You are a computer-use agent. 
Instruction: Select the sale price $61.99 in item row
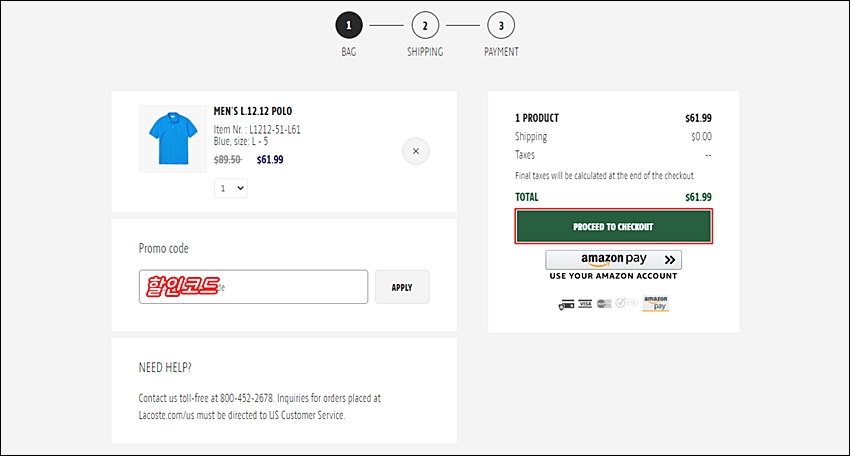[x=270, y=159]
